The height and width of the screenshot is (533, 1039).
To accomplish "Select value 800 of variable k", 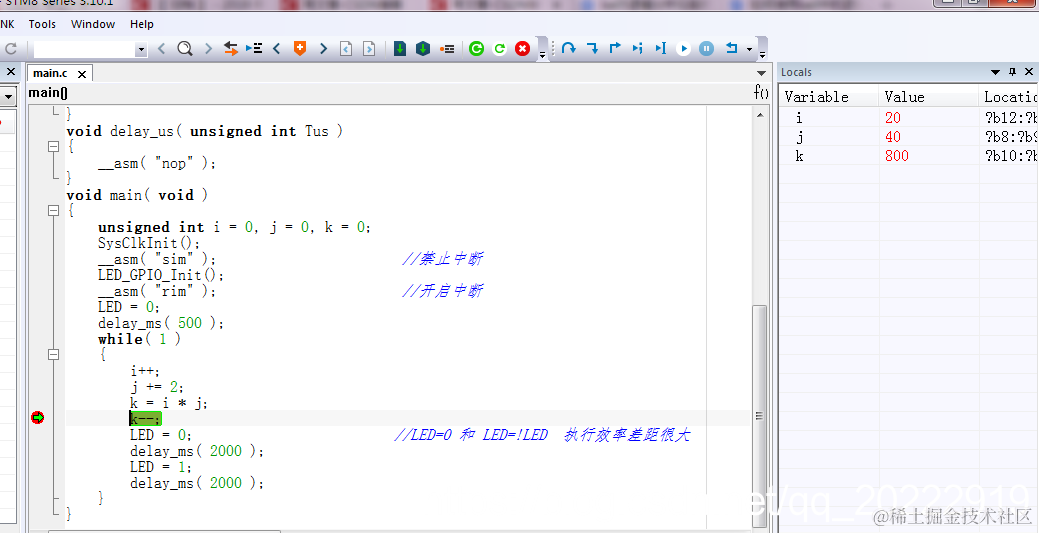I will (x=897, y=156).
